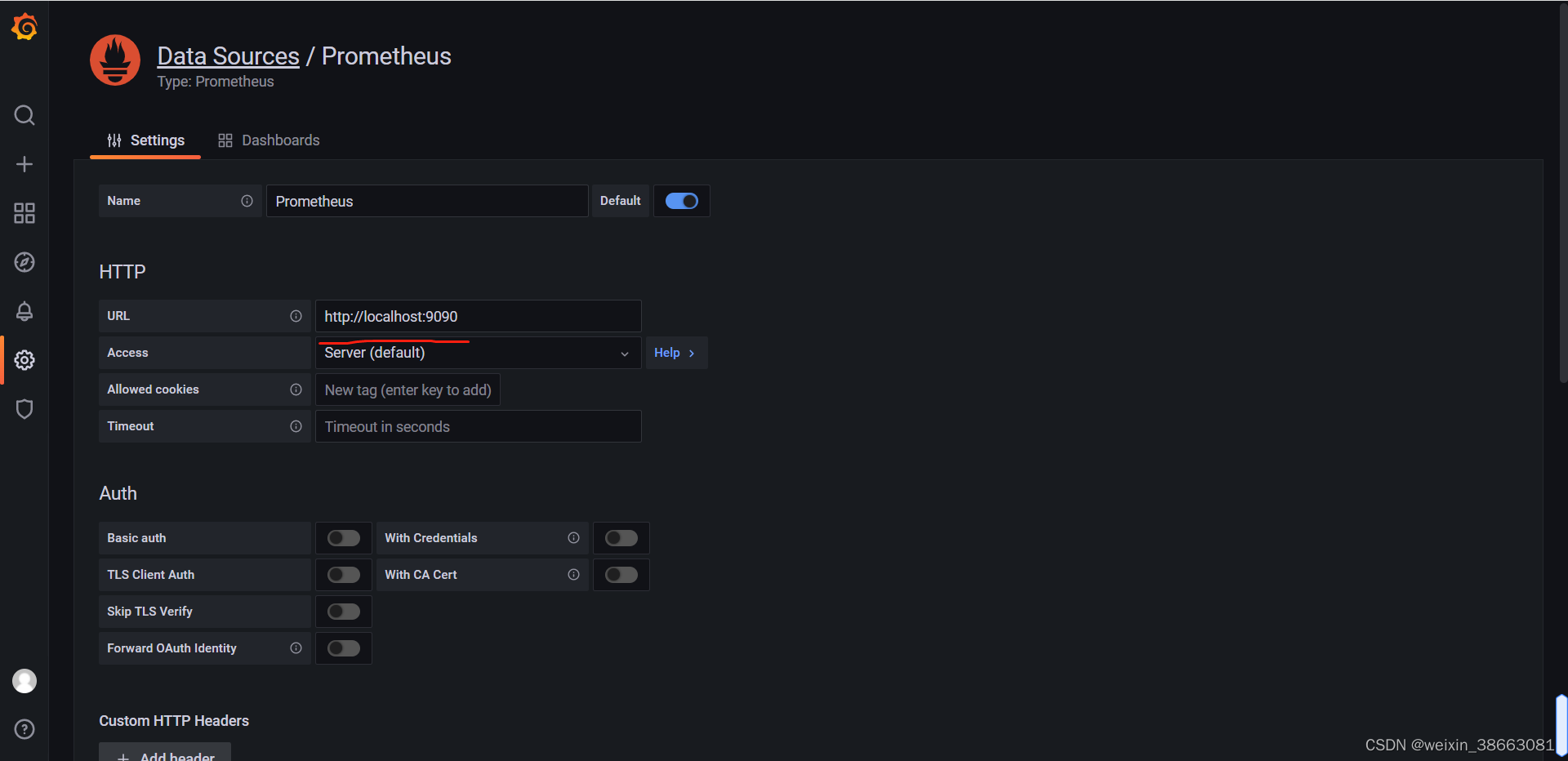Viewport: 1568px width, 761px height.
Task: Click the info icon beside With CA Cert
Action: pos(573,575)
